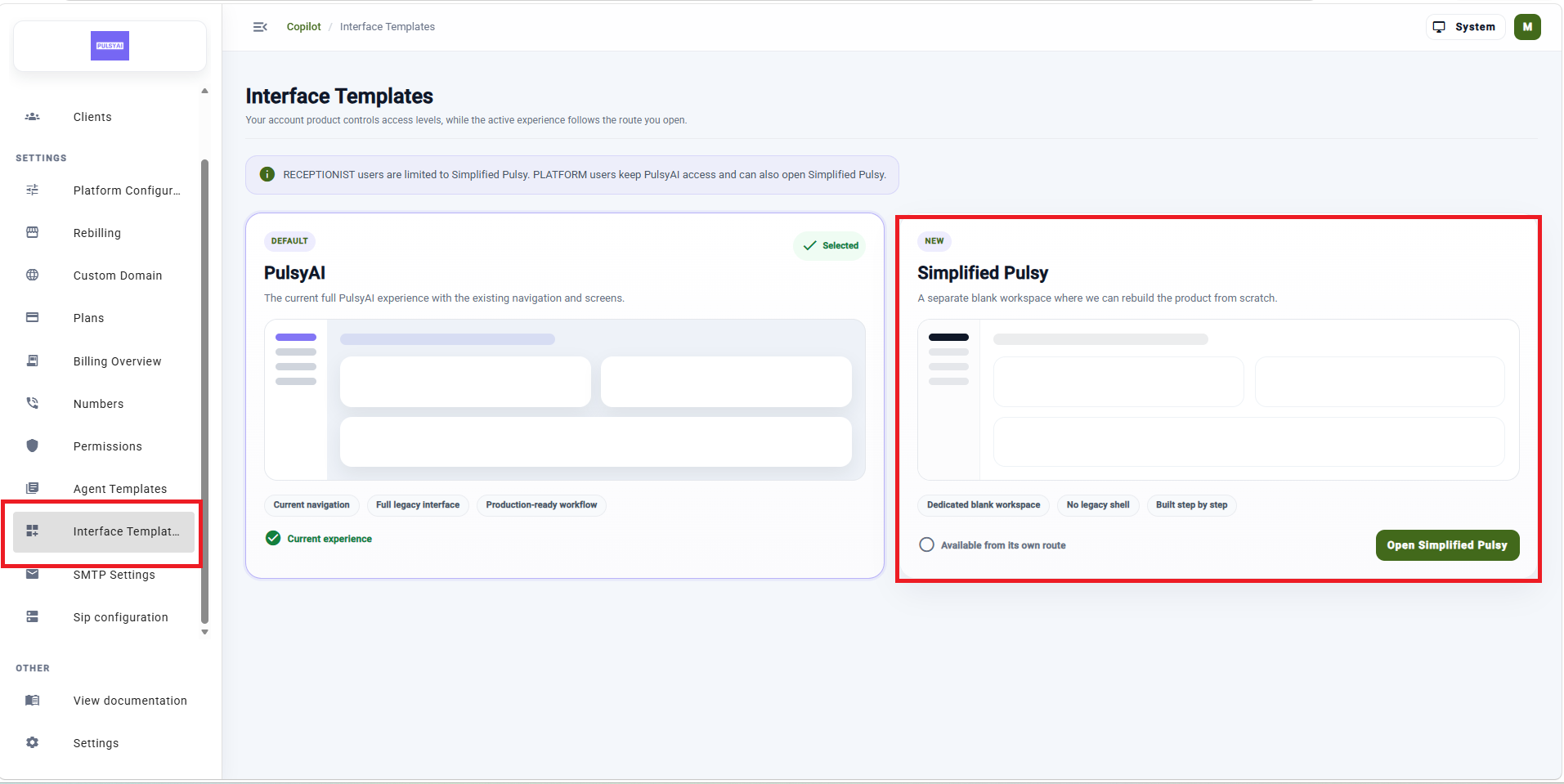This screenshot has height=784, width=1564.
Task: Click the Rebilling storefront icon
Action: [32, 233]
